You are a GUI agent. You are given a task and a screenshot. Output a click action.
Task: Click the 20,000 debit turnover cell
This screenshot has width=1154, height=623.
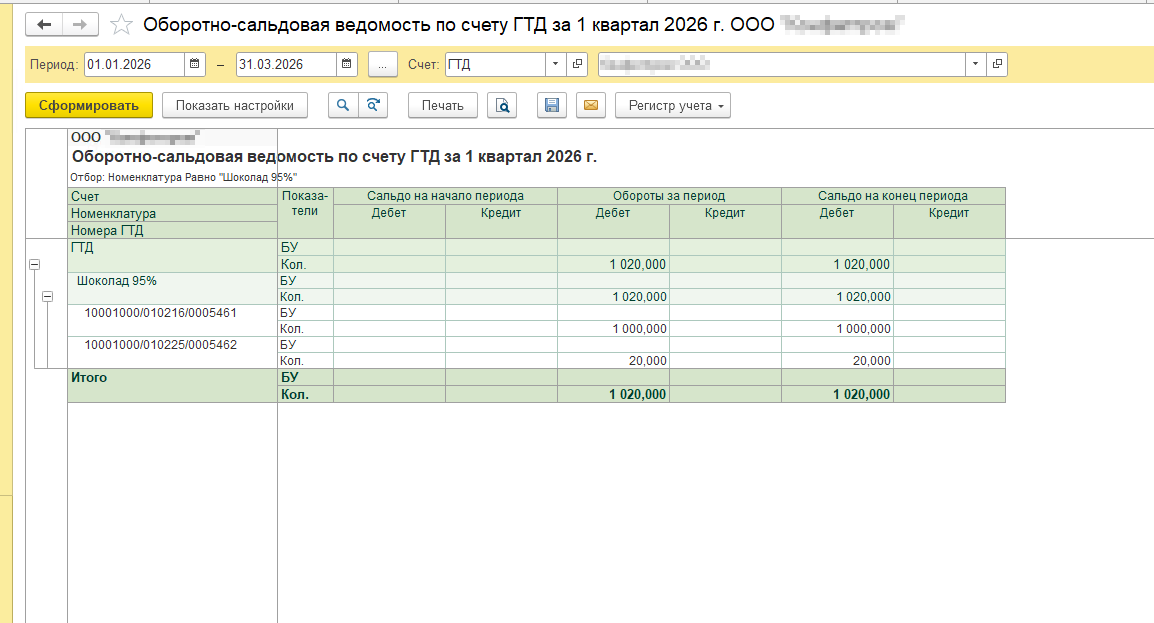click(x=613, y=360)
